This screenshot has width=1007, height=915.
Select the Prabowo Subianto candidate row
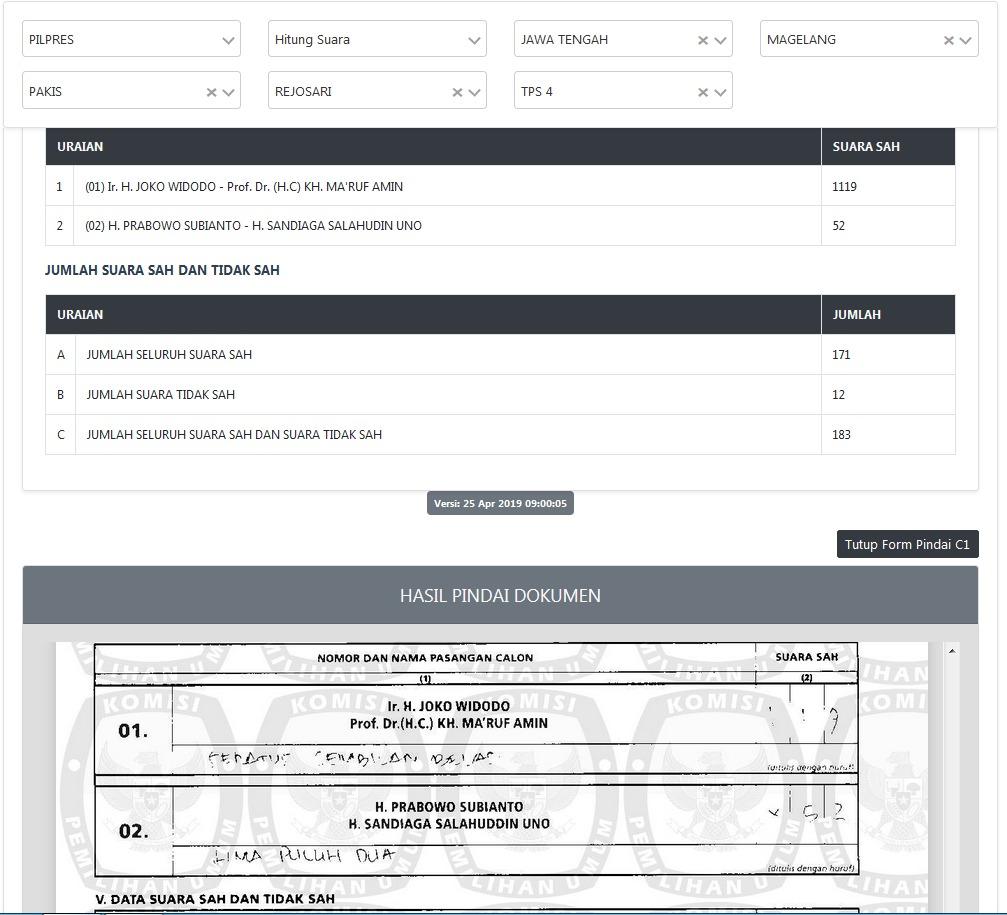point(500,225)
